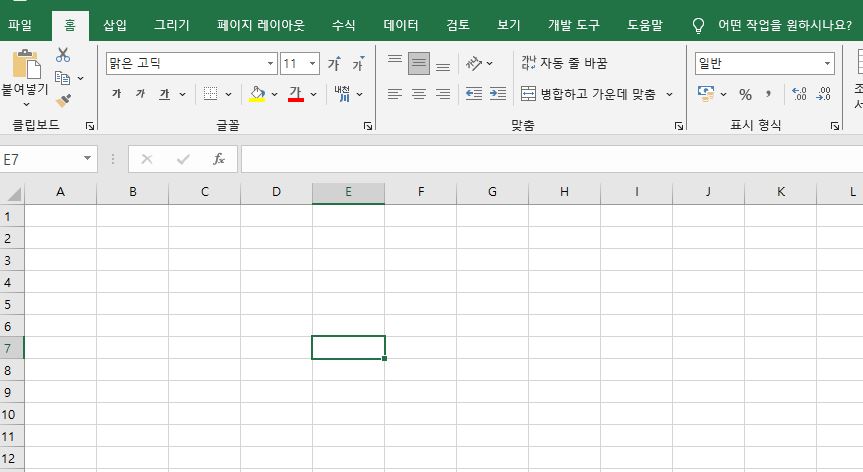Expand the 붙여넣기 paste options arrow
Image resolution: width=863 pixels, height=472 pixels.
(x=26, y=104)
